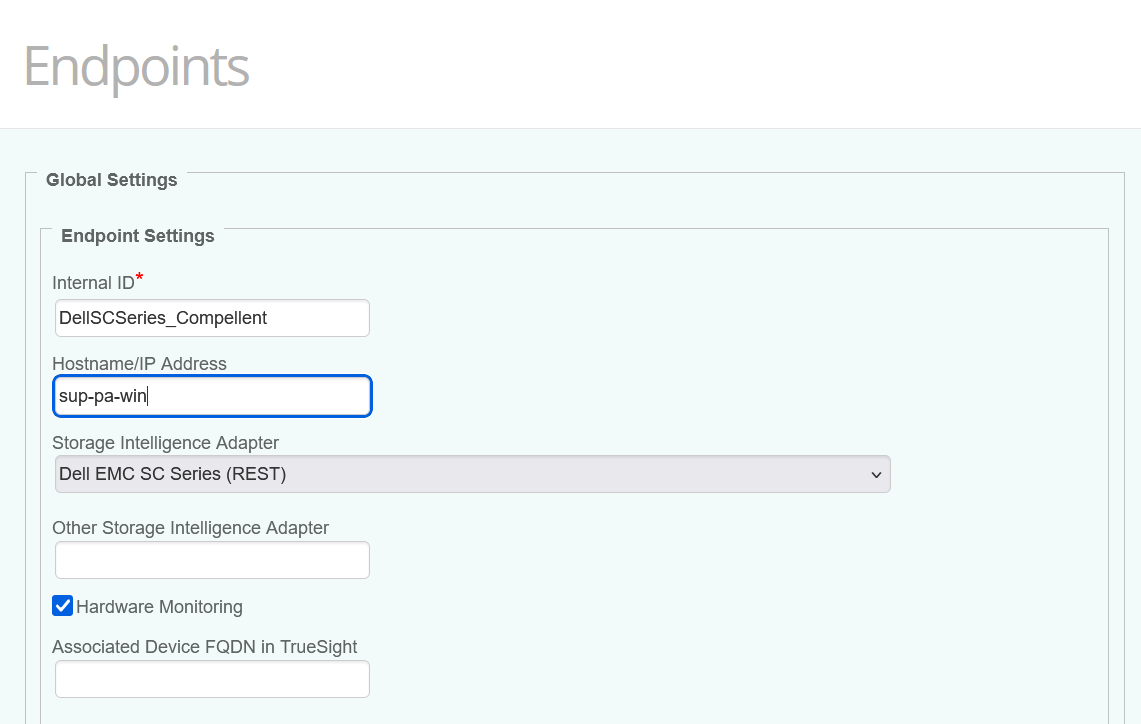Click the Hardware Monitoring label text
This screenshot has height=724, width=1141.
(159, 607)
